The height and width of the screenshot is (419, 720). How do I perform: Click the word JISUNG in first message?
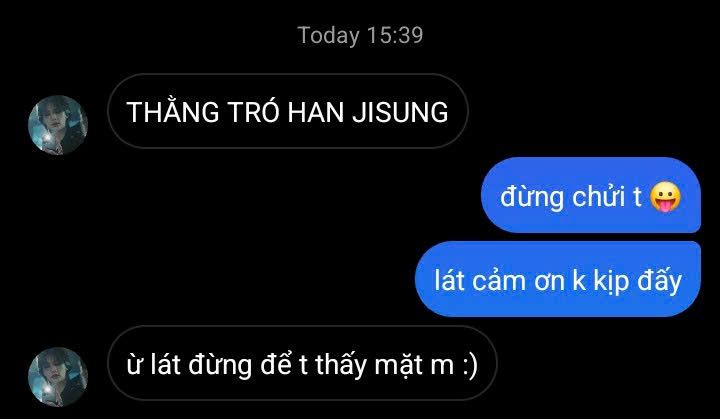click(400, 112)
